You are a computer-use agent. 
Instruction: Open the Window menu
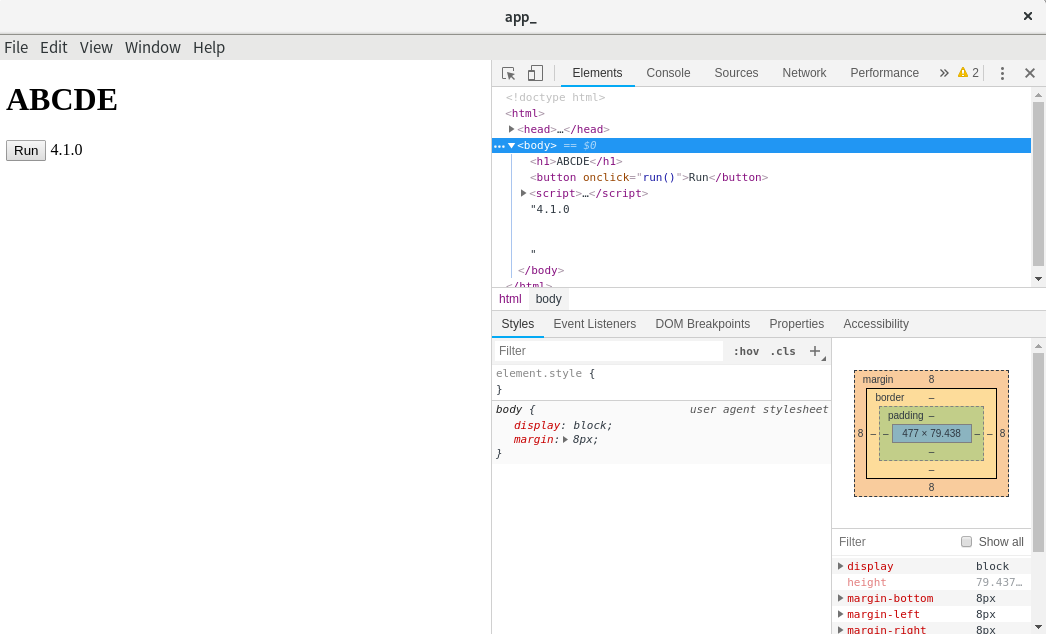[153, 47]
